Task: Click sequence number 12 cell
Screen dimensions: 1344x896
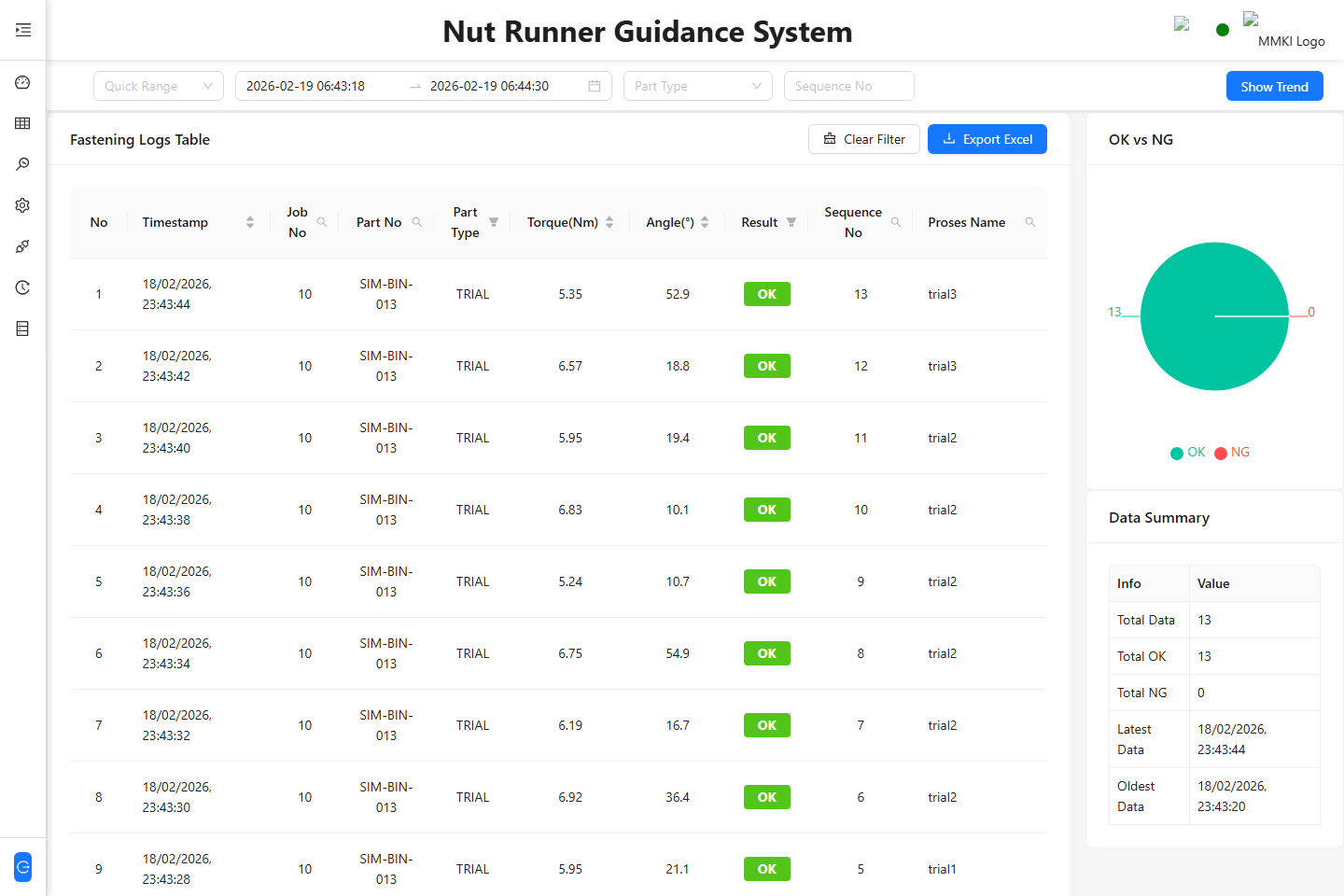Action: [x=861, y=366]
